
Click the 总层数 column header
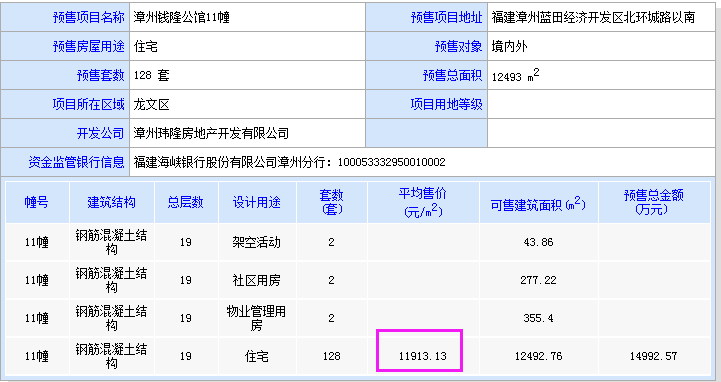click(x=186, y=202)
